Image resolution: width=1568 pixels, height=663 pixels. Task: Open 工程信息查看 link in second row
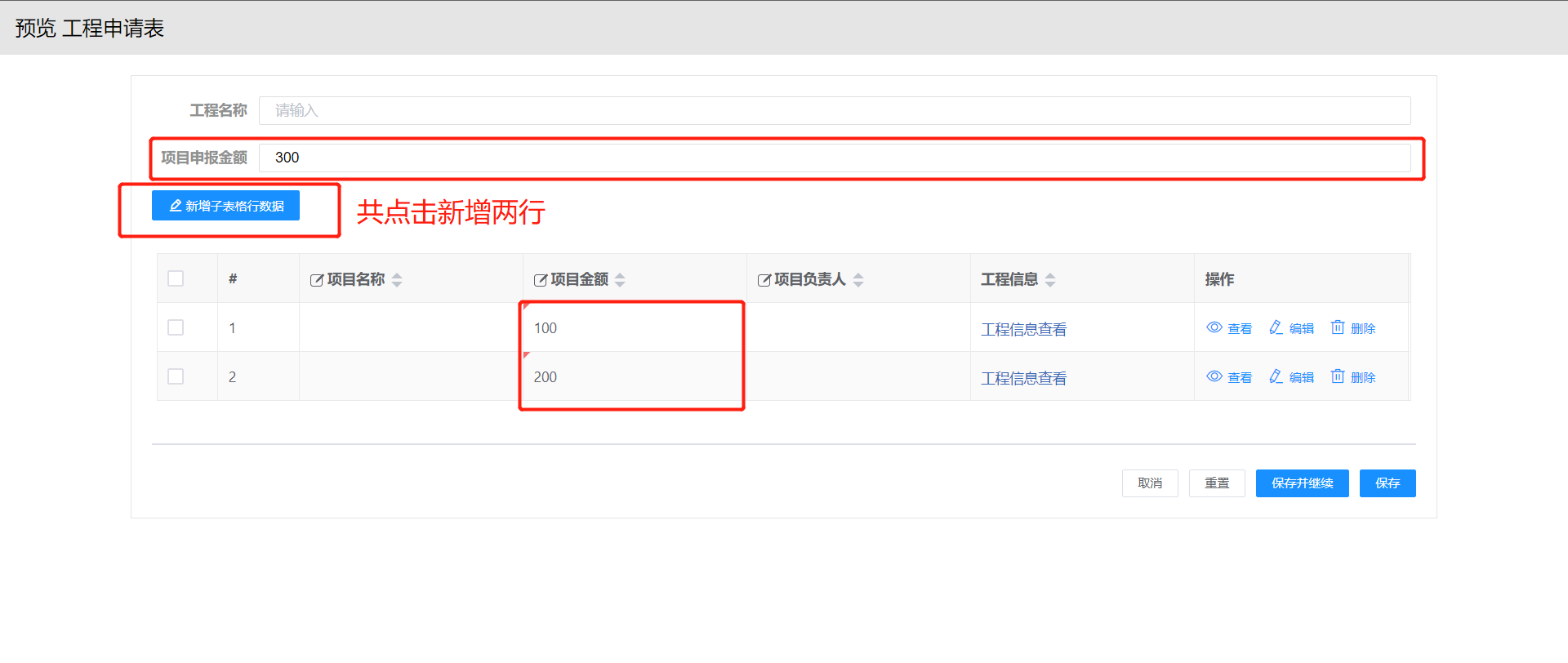click(x=1023, y=378)
